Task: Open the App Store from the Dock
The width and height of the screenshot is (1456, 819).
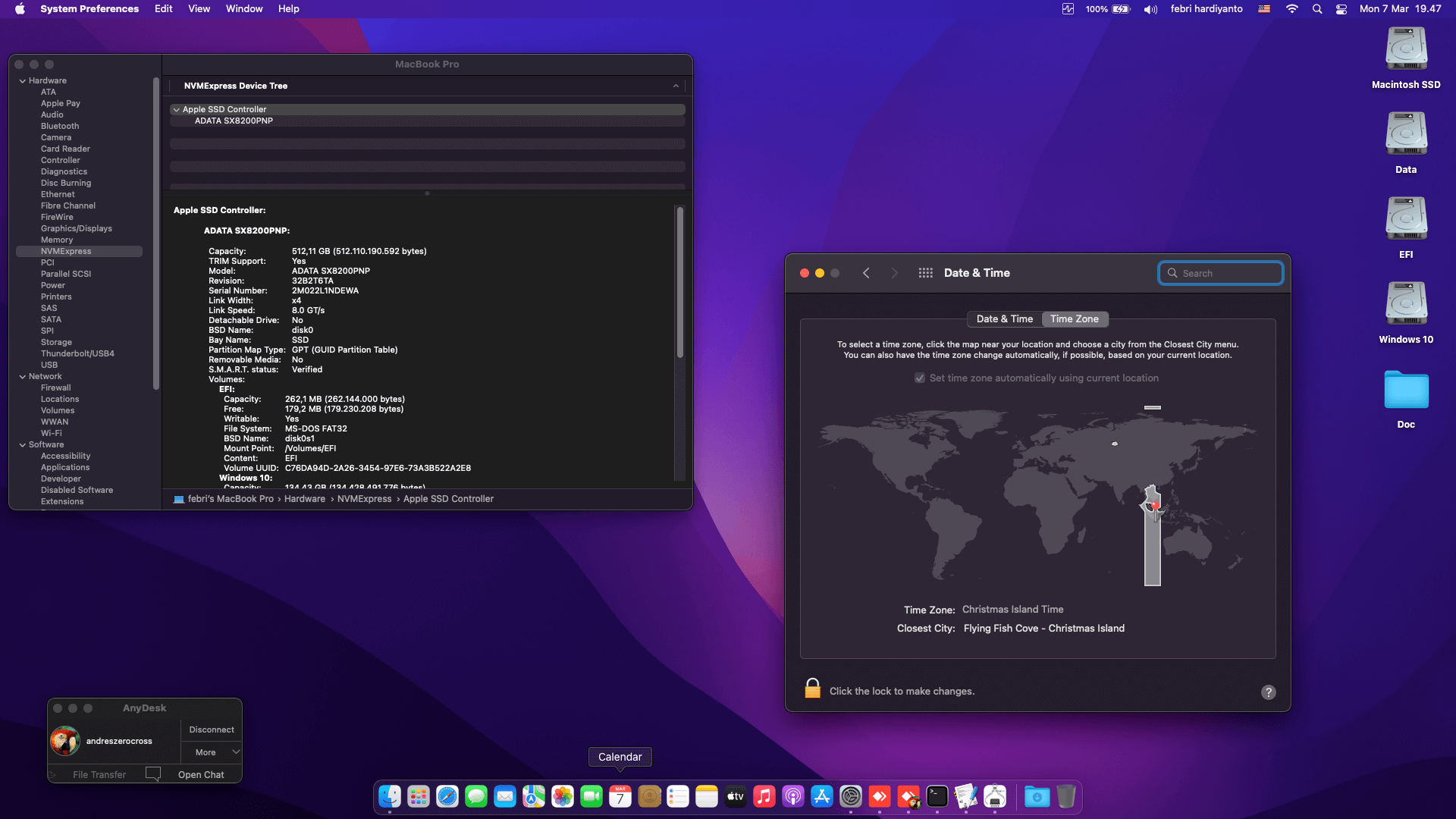Action: click(x=822, y=796)
